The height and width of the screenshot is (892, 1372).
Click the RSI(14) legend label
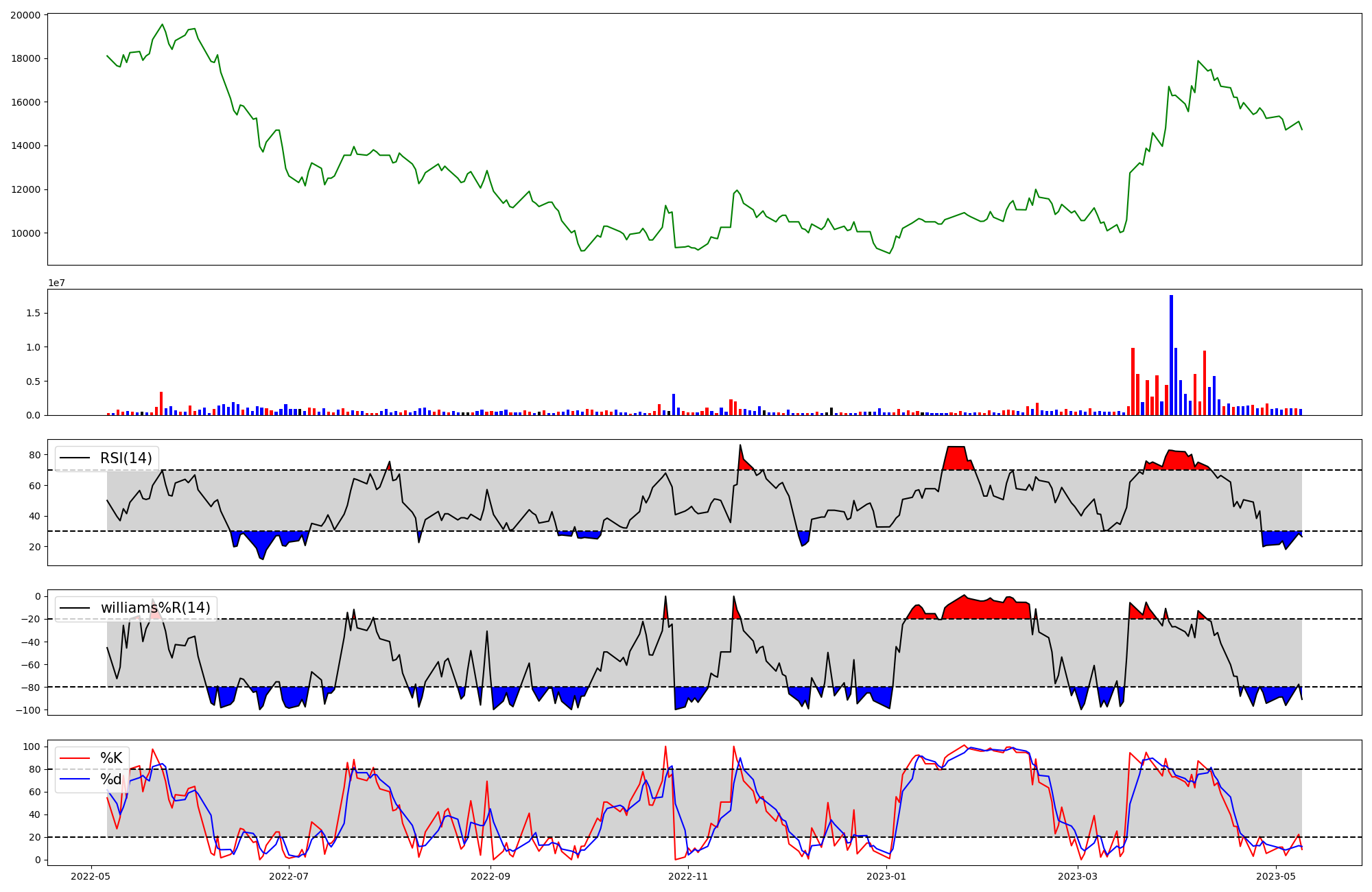click(x=126, y=458)
